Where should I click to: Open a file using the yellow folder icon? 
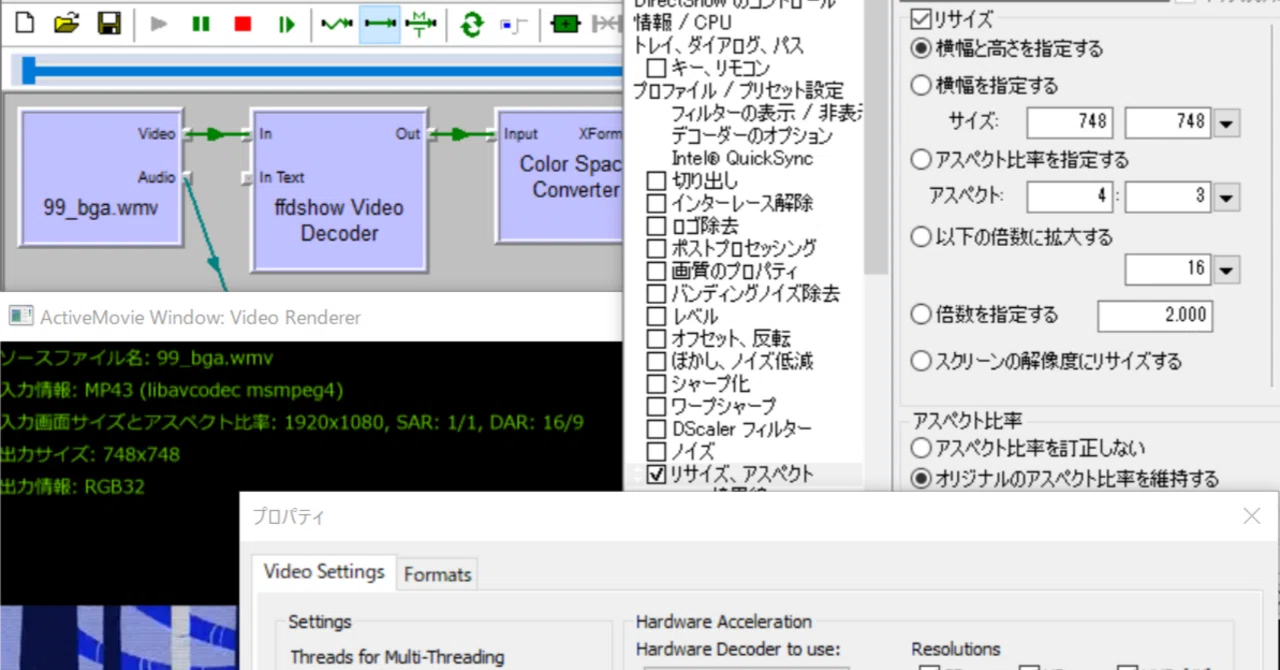tap(66, 23)
